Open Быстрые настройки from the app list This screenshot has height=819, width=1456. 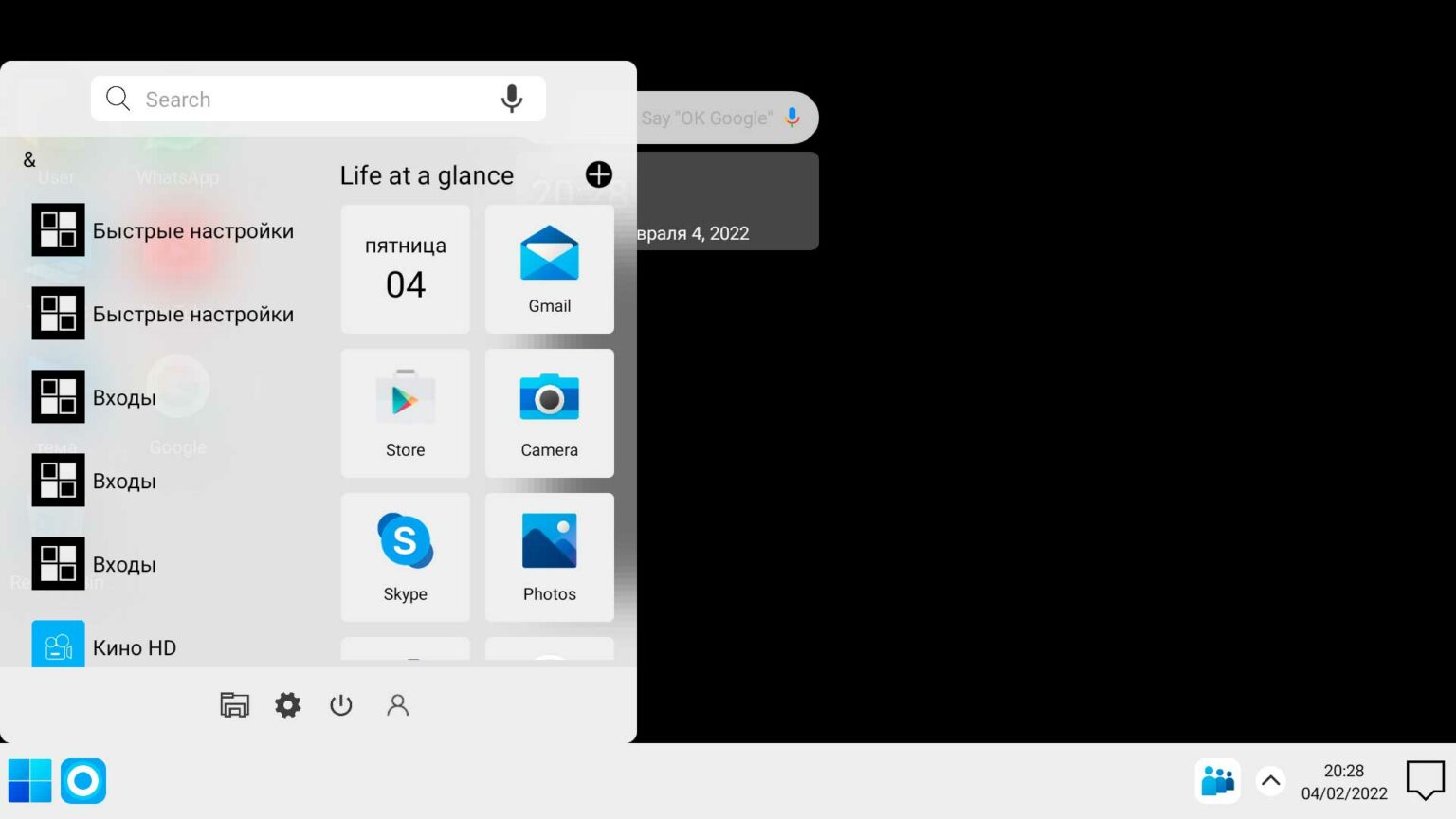[193, 230]
